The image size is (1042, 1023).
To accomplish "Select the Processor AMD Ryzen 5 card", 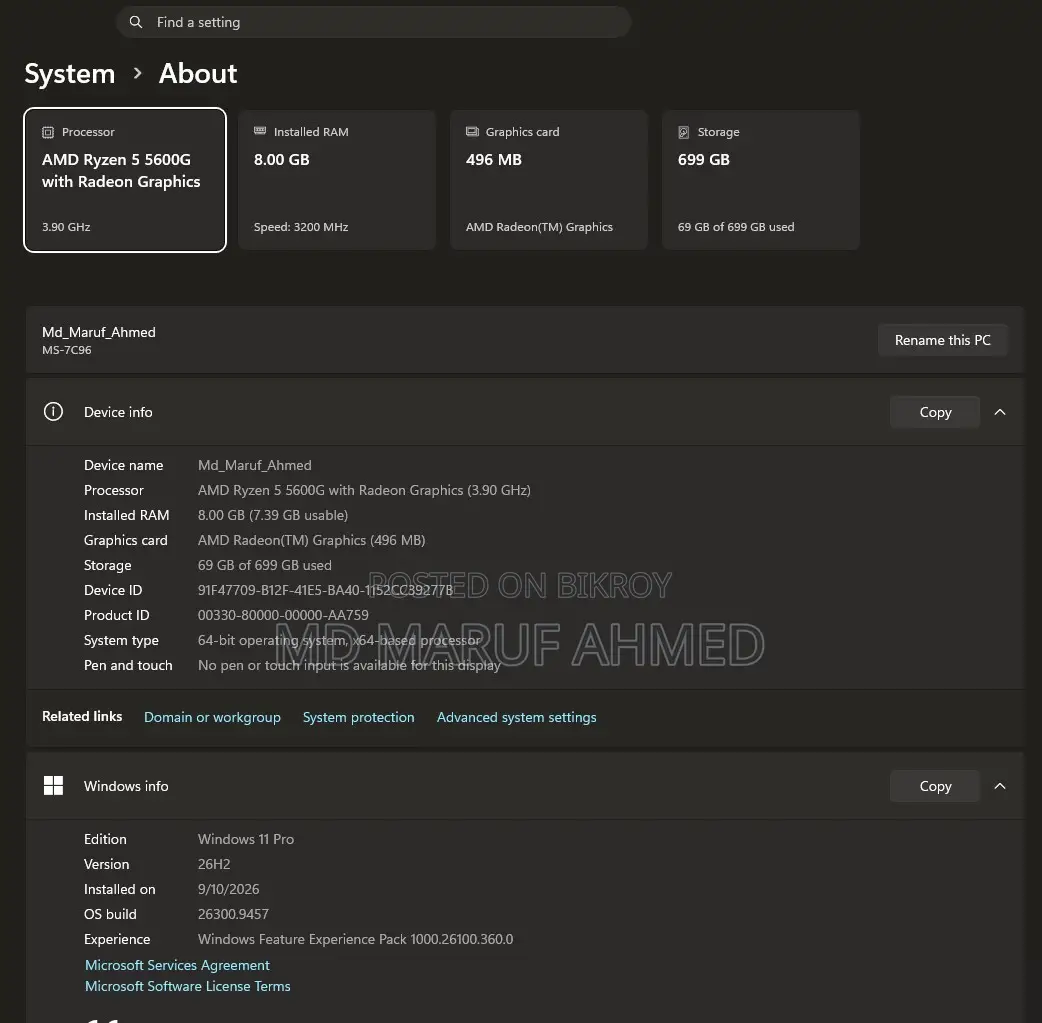I will 125,180.
